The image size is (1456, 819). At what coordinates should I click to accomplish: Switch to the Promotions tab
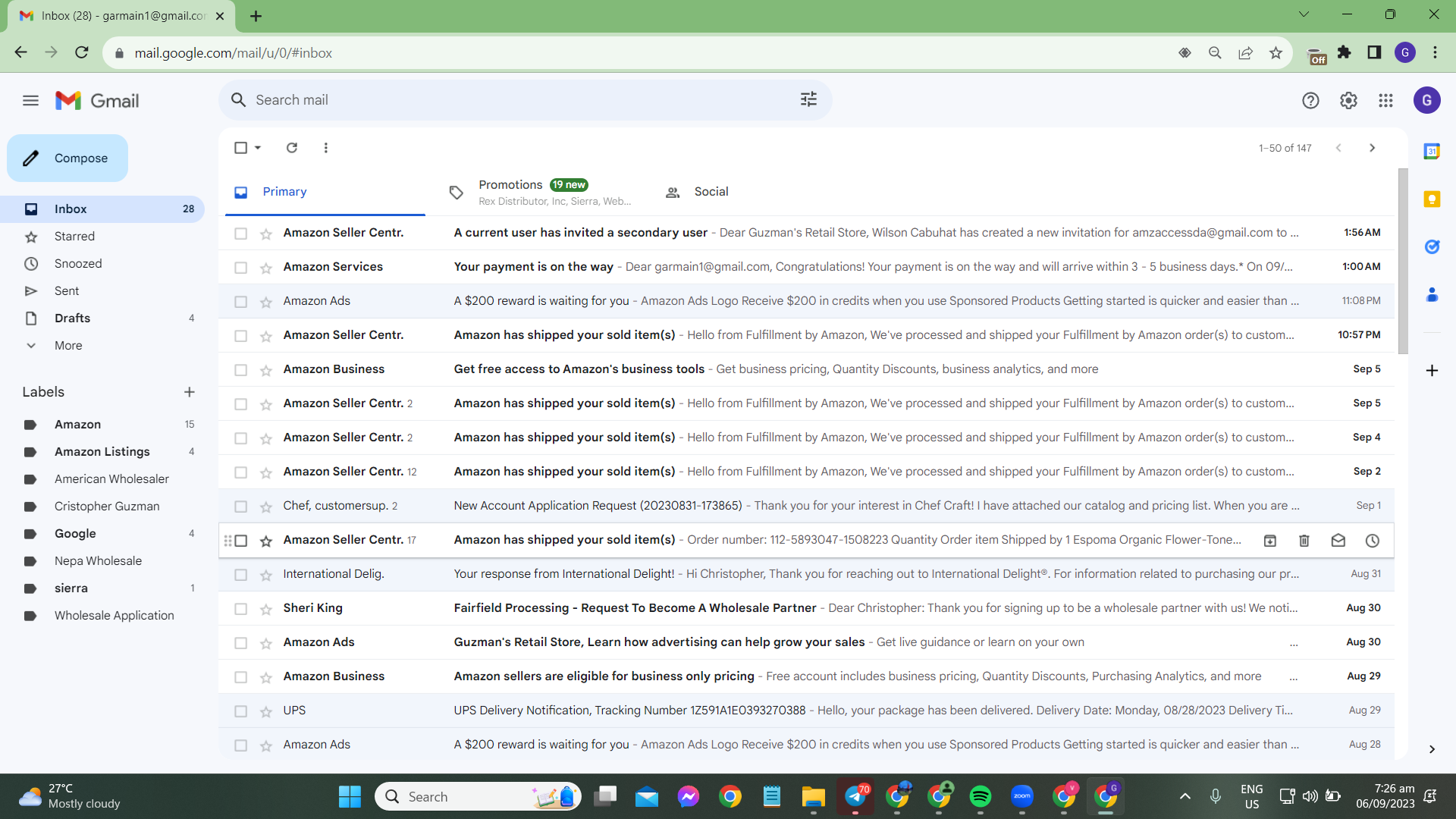(540, 192)
